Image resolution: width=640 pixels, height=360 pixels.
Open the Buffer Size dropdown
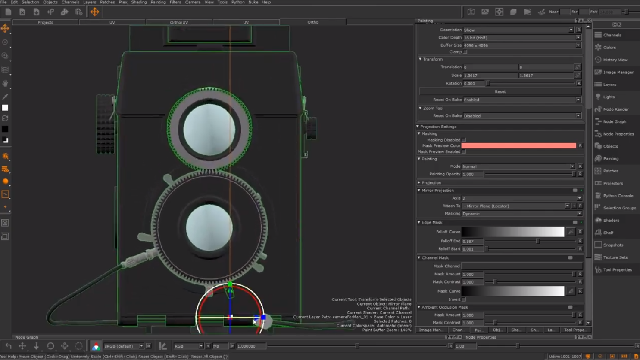coord(522,45)
